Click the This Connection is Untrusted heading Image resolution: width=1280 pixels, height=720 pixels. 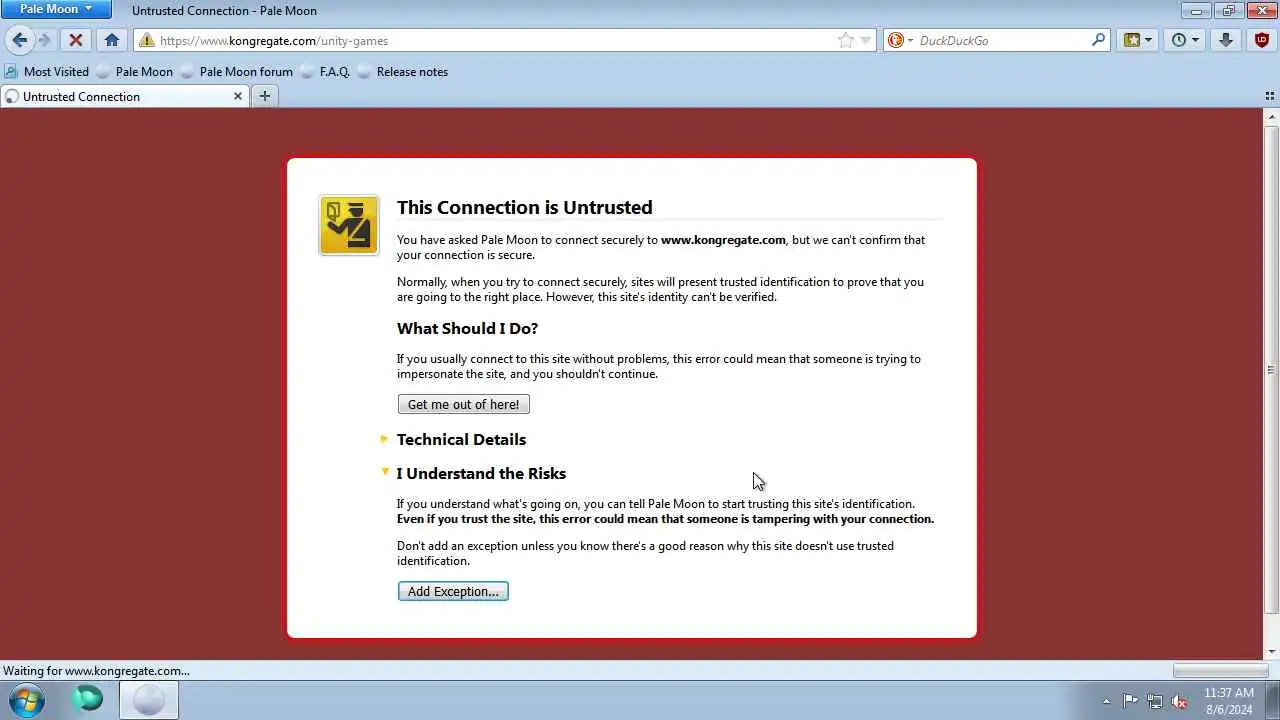pyautogui.click(x=525, y=207)
